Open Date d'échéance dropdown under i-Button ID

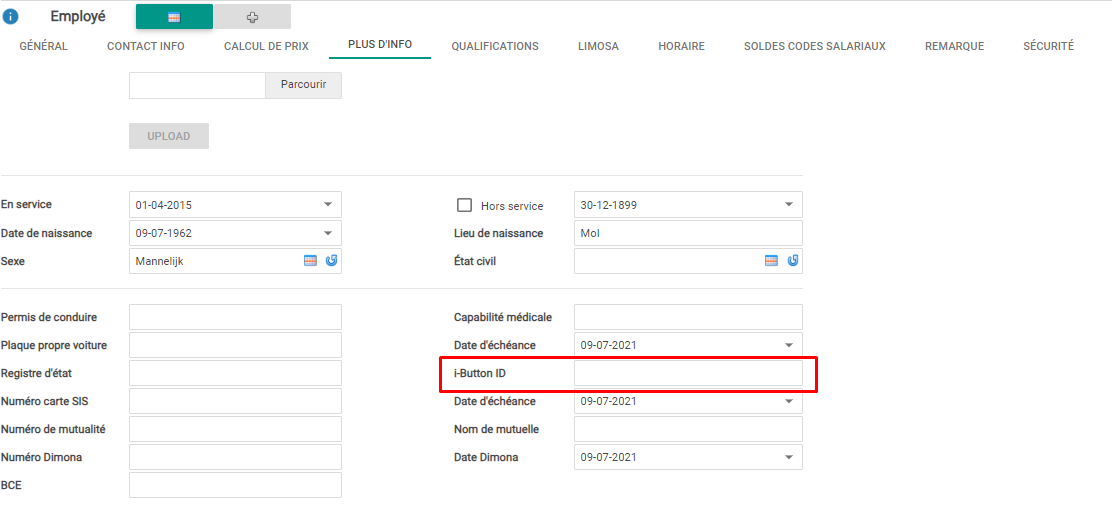[x=789, y=401]
